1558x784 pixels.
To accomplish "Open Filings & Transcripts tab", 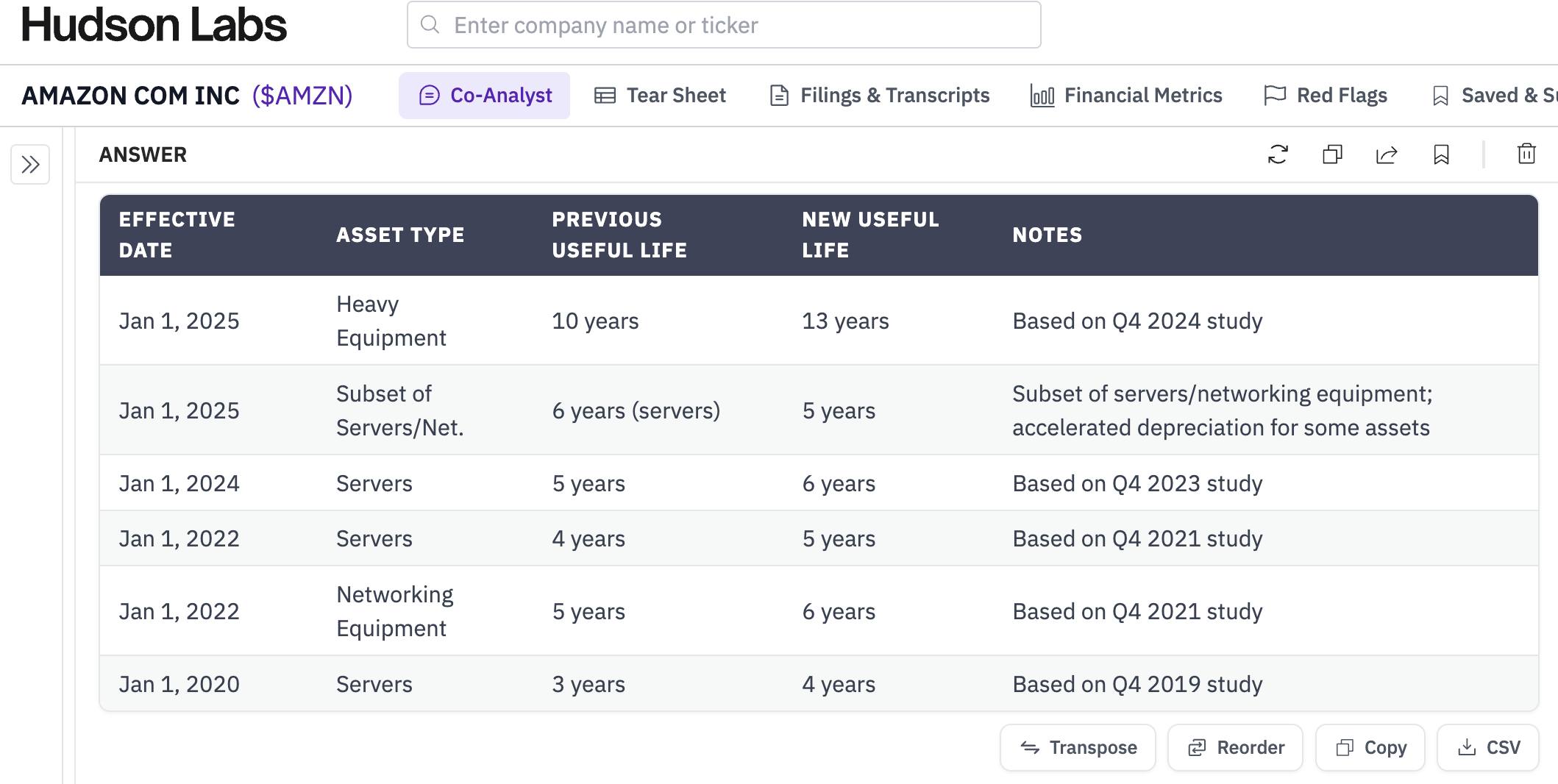I will pos(879,96).
